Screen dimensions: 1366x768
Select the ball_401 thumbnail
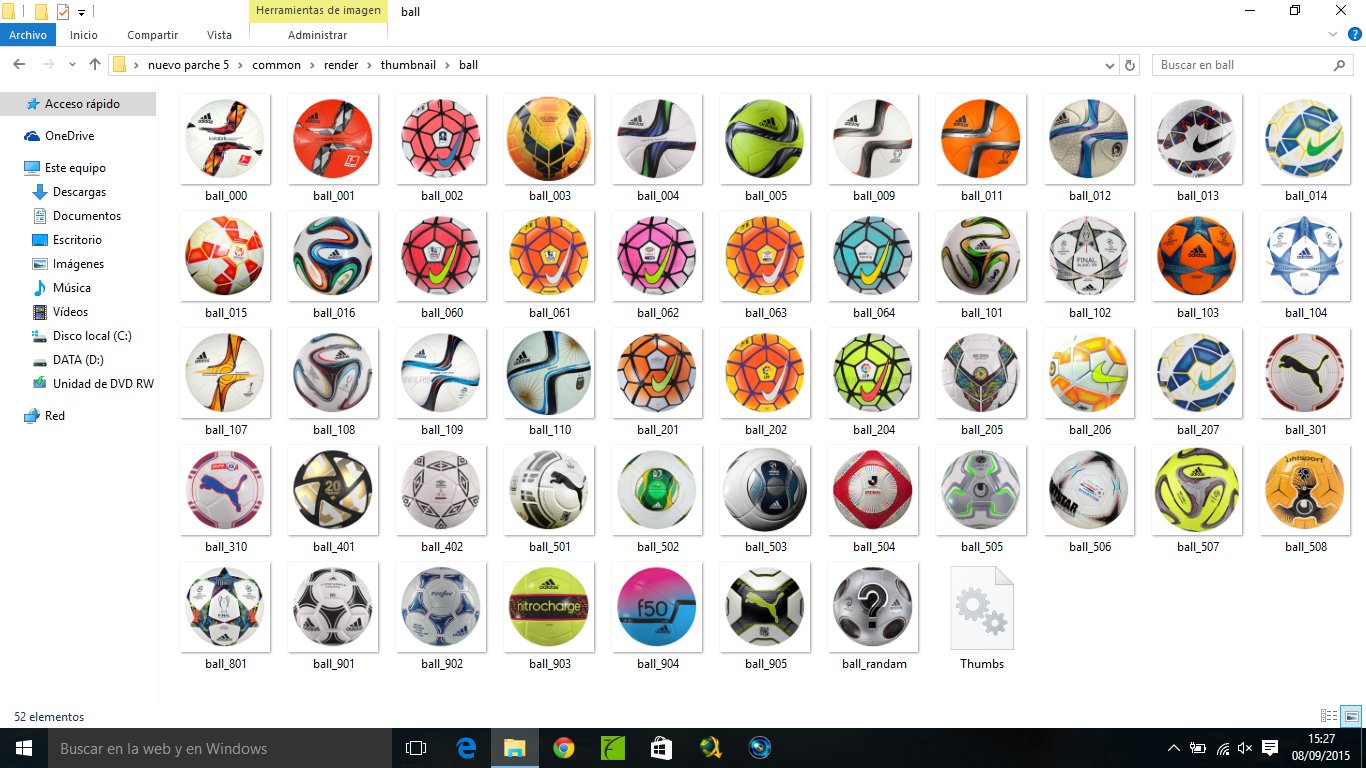coord(334,491)
